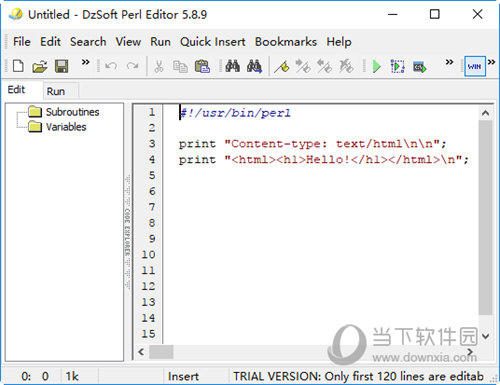This screenshot has height=385, width=500.
Task: Expand the run toolbar overflow chevron
Action: pyautogui.click(x=449, y=62)
